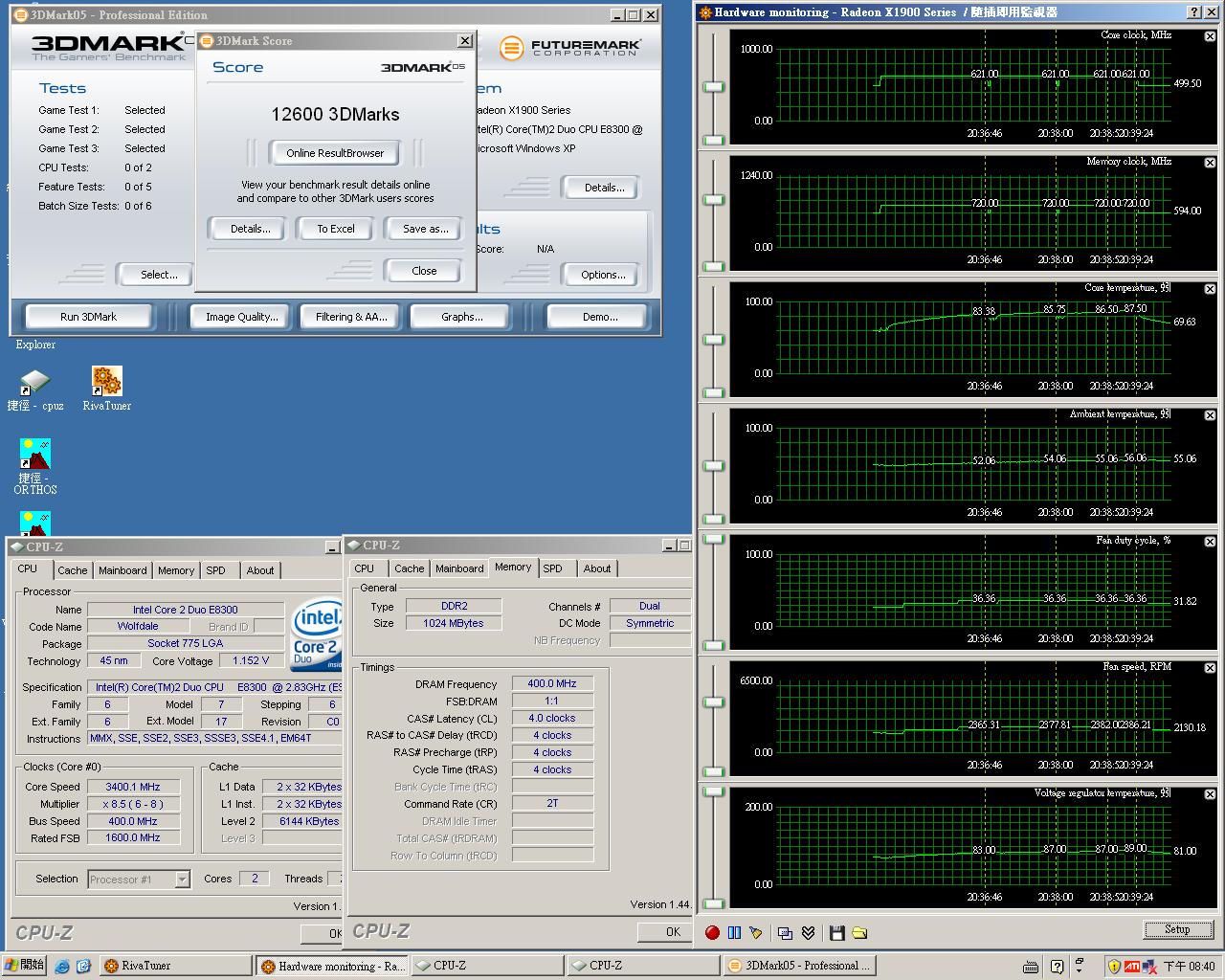Close the Fan duty cycle graph panel
Image resolution: width=1225 pixels, height=980 pixels.
pos(1210,542)
